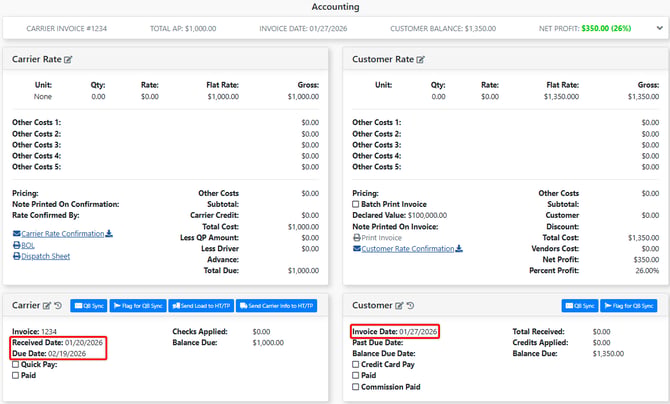Send Carrier Info to HT/TP
This screenshot has width=670, height=404.
coord(276,306)
